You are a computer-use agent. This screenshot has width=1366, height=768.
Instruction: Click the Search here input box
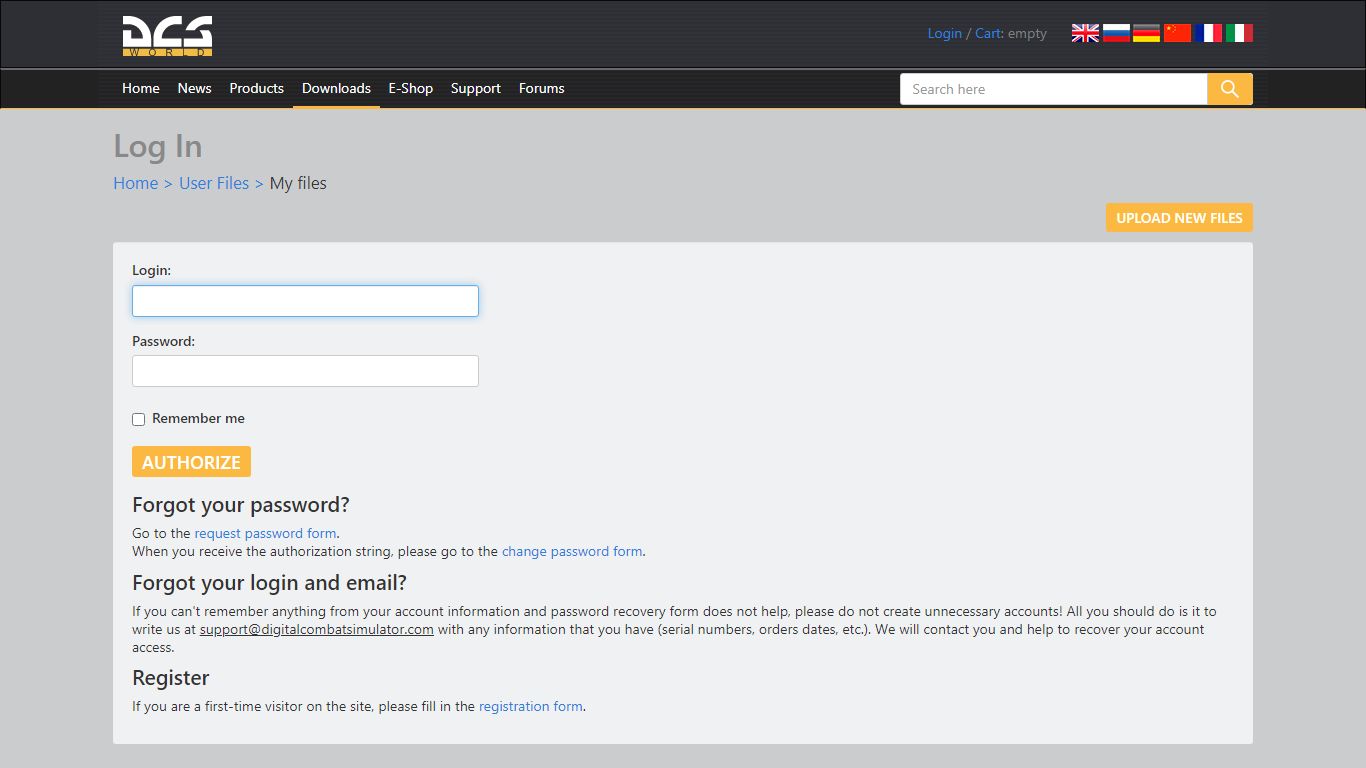pos(1054,89)
